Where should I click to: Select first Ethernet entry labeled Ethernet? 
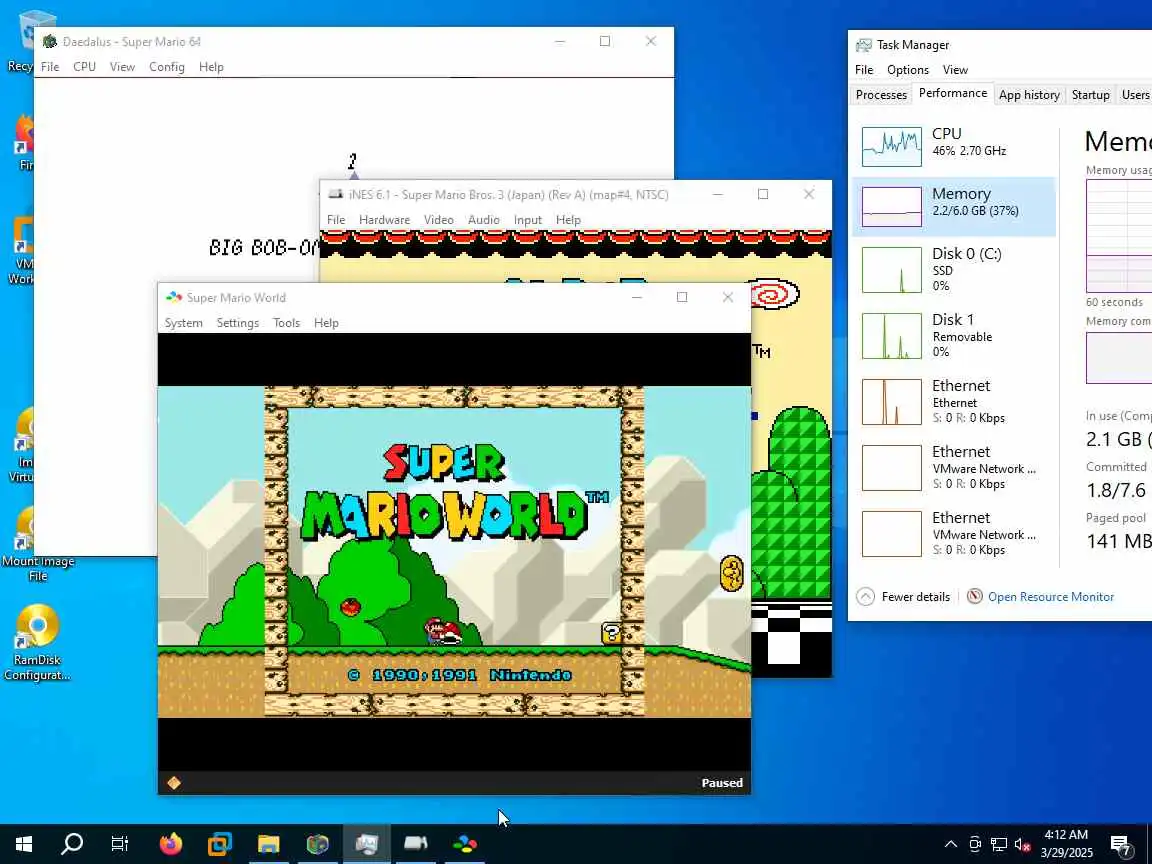(954, 401)
